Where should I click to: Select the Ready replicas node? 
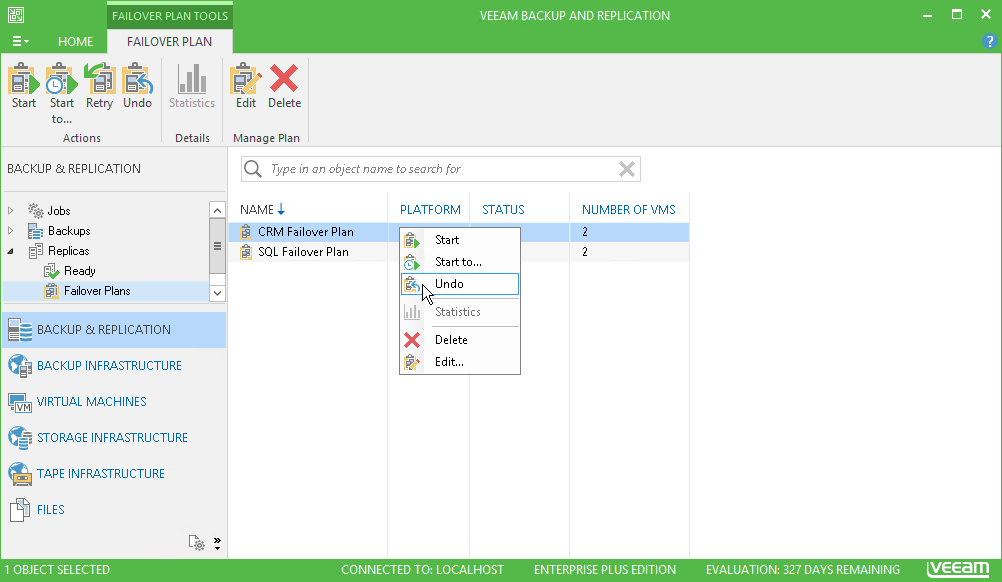pyautogui.click(x=79, y=271)
